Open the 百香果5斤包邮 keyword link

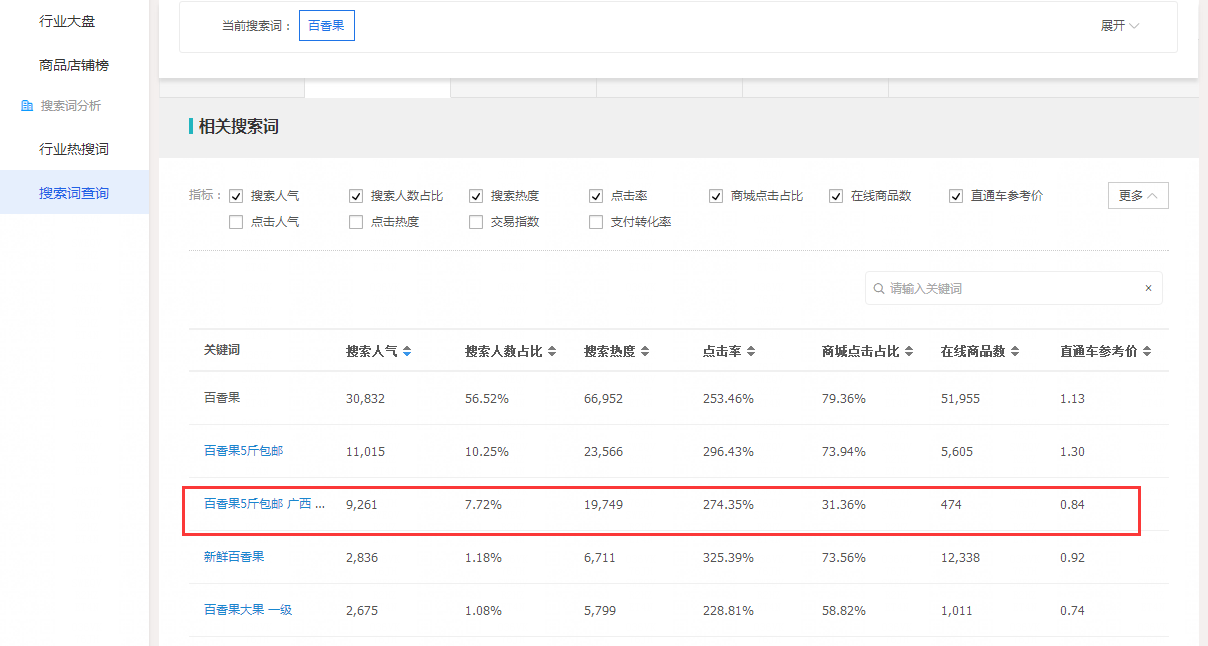[243, 451]
